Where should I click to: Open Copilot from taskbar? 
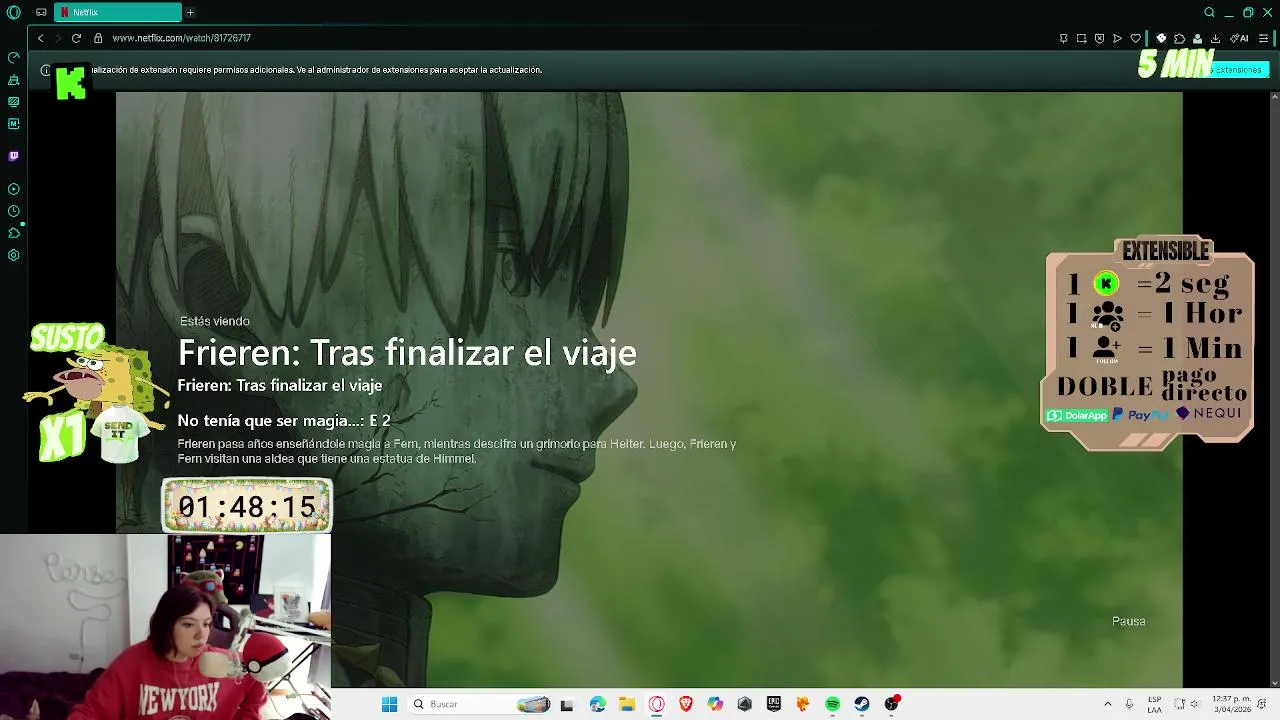715,704
